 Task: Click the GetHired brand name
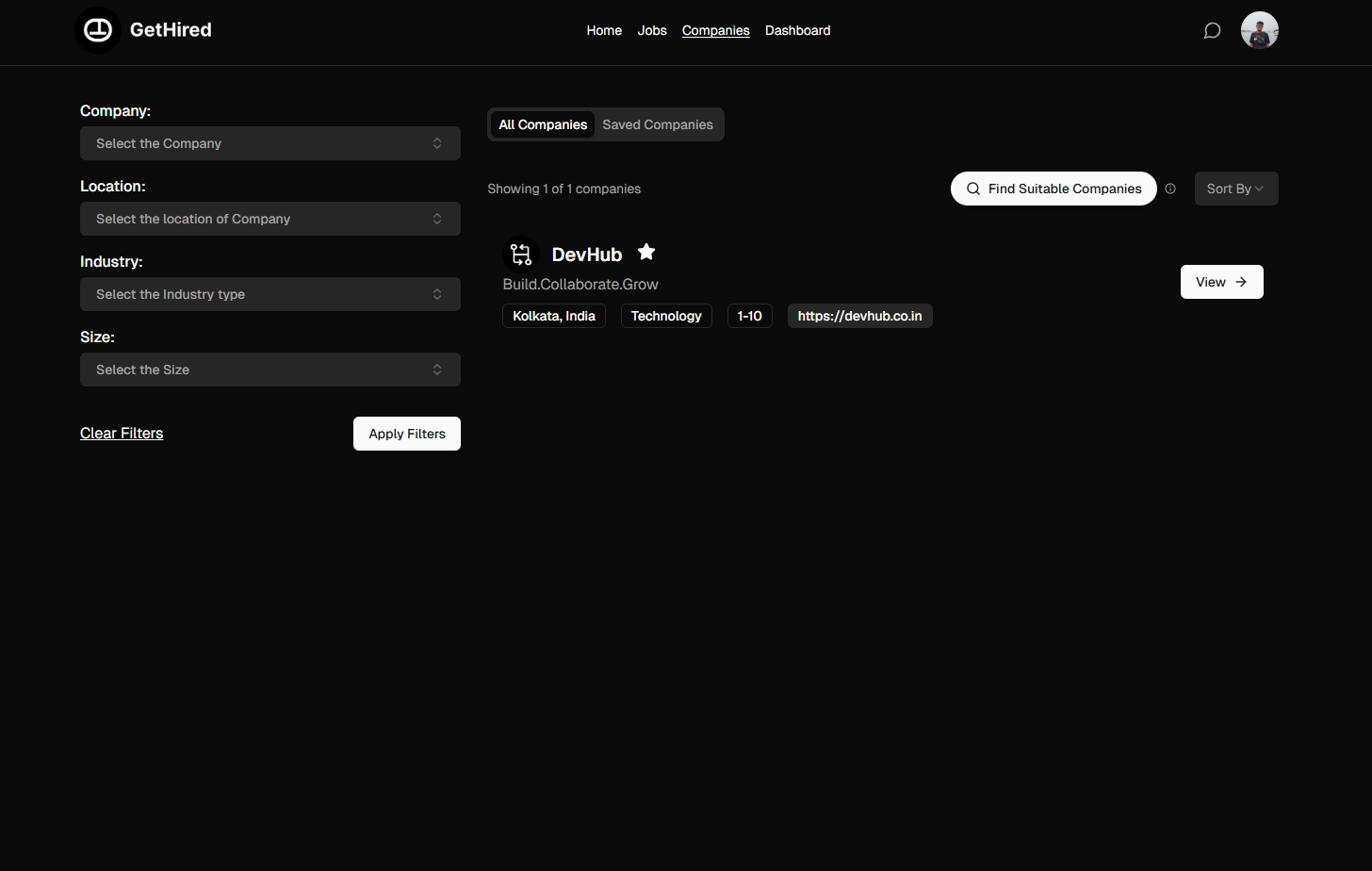(171, 30)
